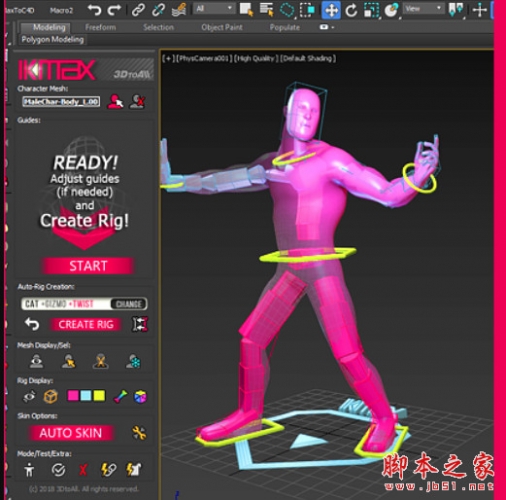This screenshot has height=500, width=506.
Task: Choose the Select Object tool
Action: [246, 10]
